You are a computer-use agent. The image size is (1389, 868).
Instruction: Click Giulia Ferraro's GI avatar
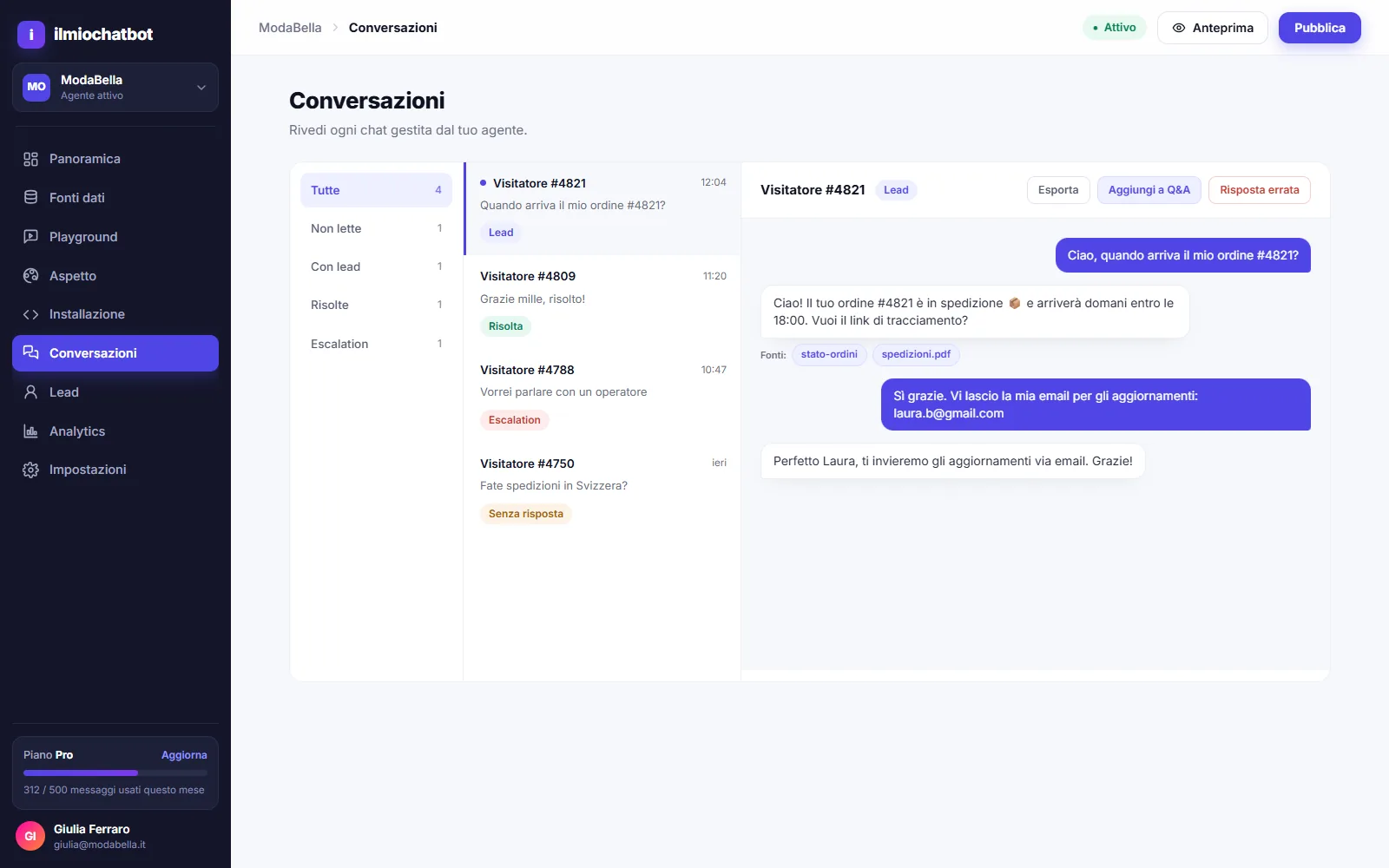[x=30, y=836]
